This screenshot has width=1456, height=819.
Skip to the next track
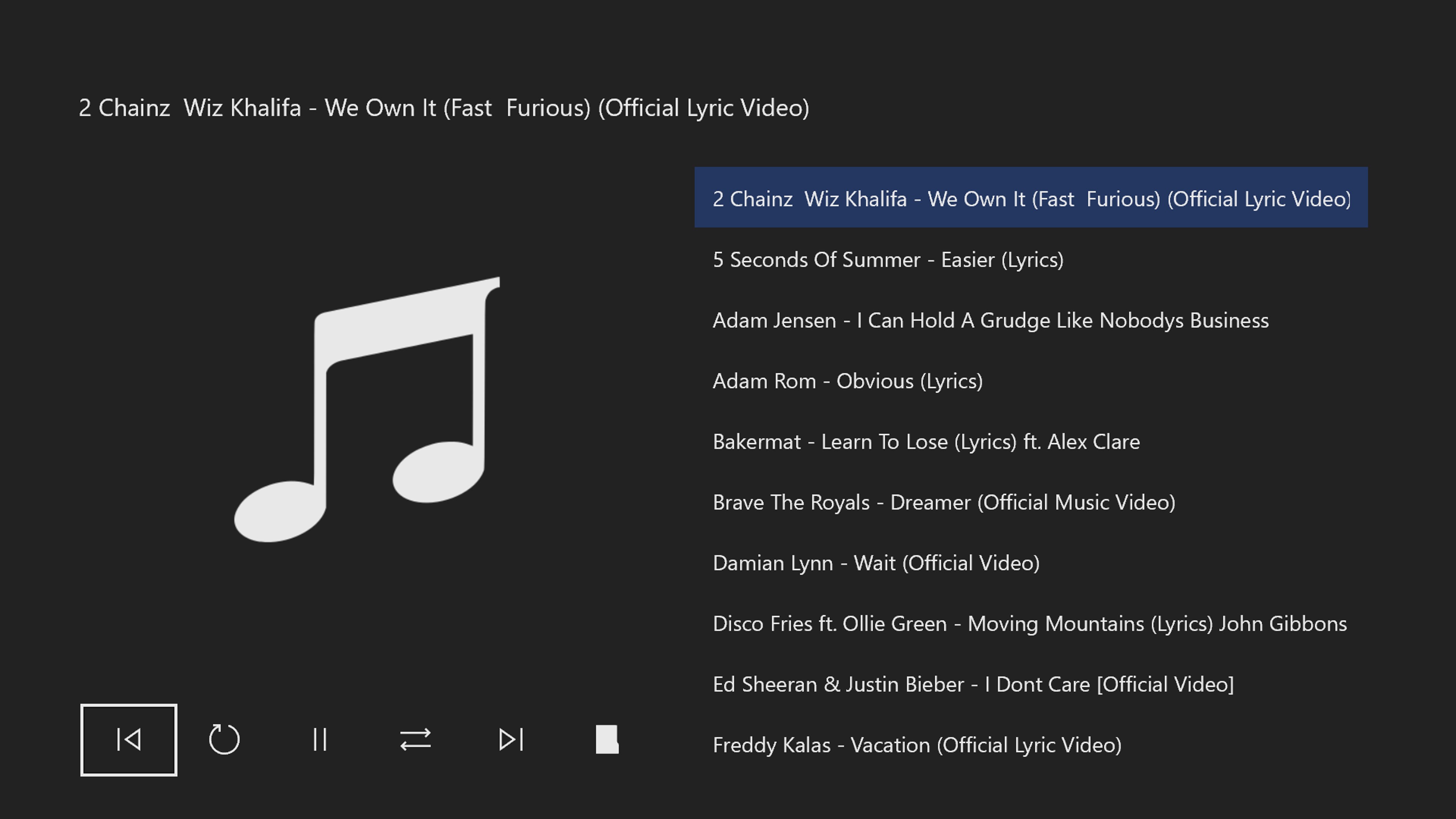click(510, 739)
